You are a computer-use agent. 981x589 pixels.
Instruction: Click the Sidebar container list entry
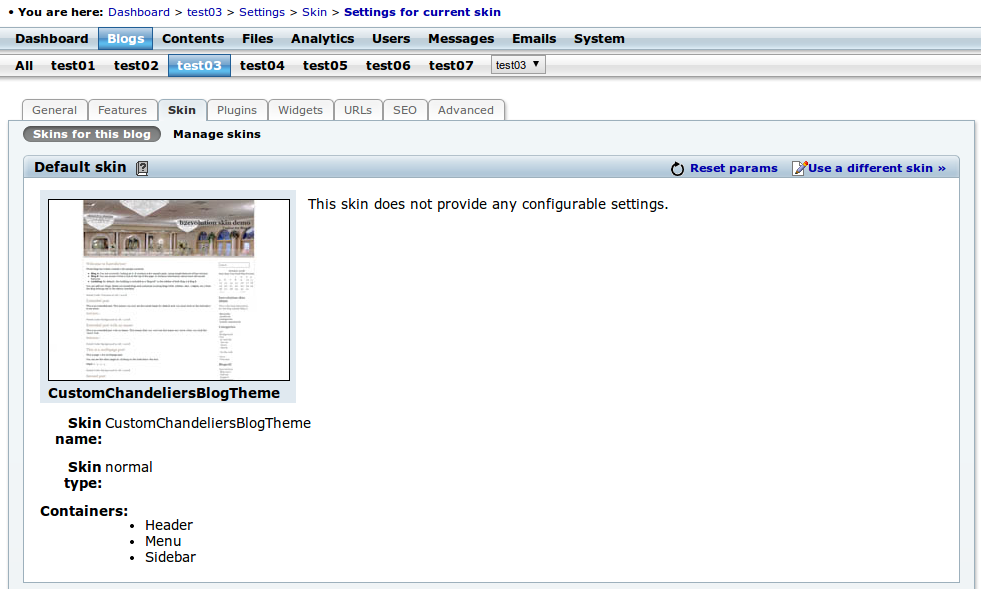click(x=170, y=557)
